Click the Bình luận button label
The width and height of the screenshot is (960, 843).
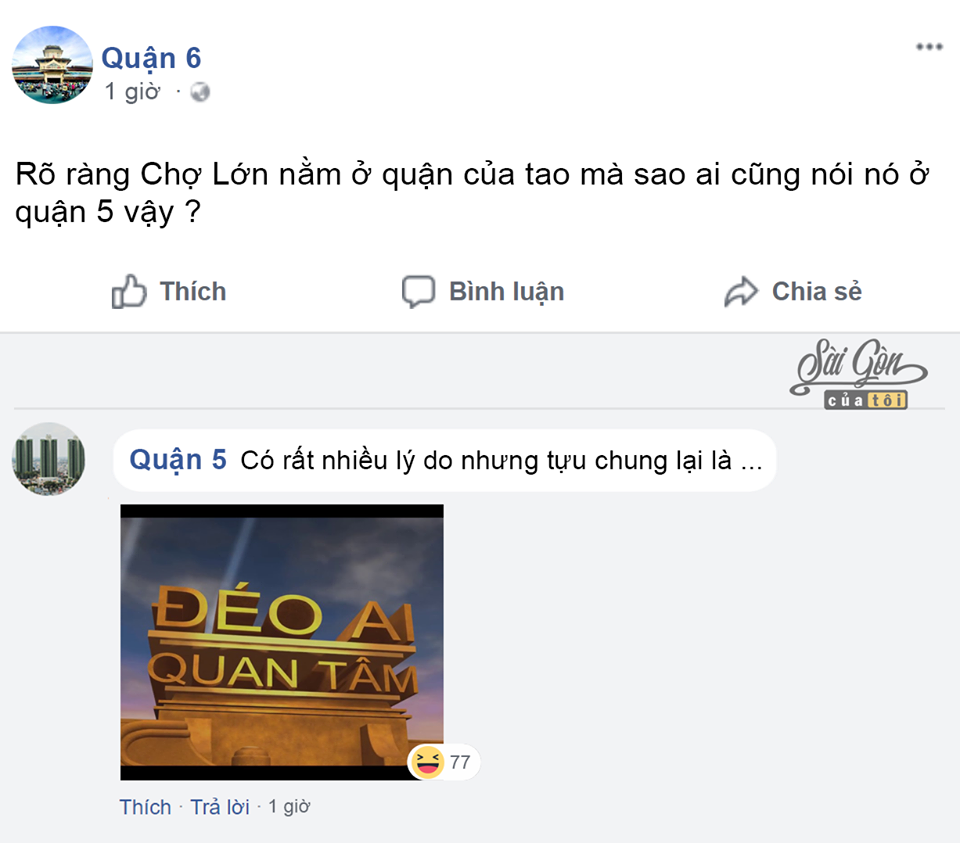(x=507, y=292)
